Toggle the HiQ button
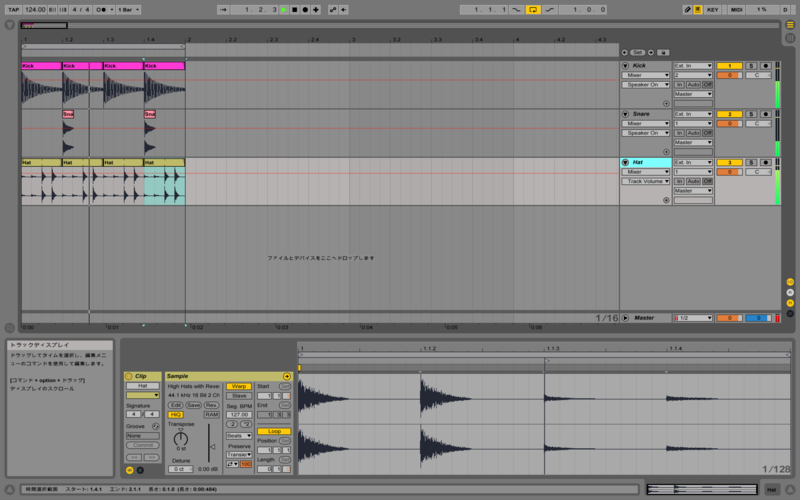Viewport: 800px width, 500px height. point(176,415)
